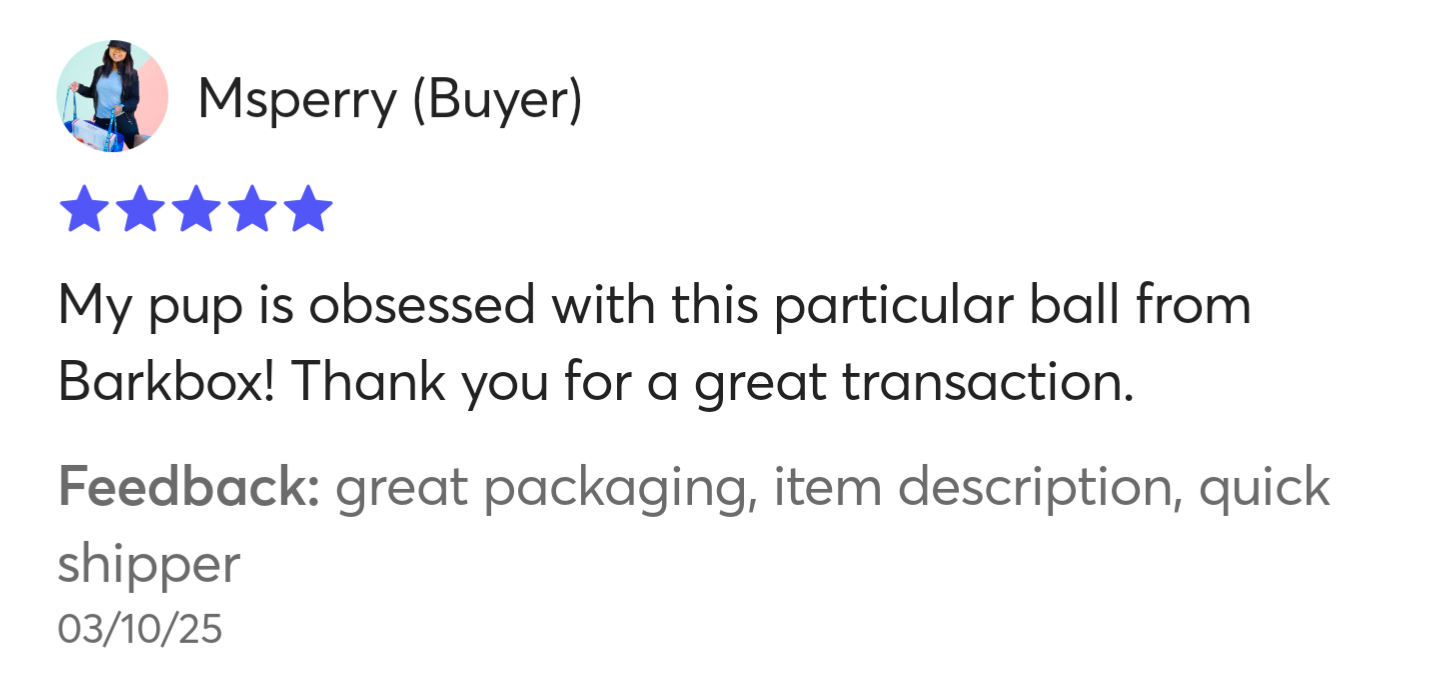Image resolution: width=1440 pixels, height=694 pixels.
Task: Click 'Thank you for a great transaction' sentence
Action: 714,384
